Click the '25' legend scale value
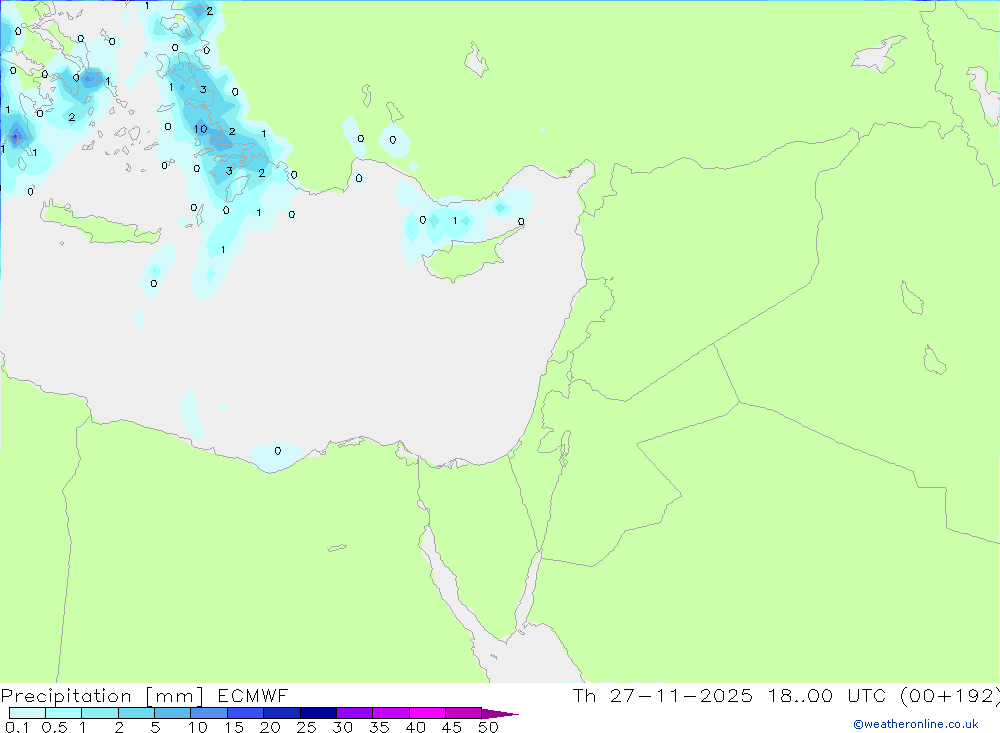 307,727
